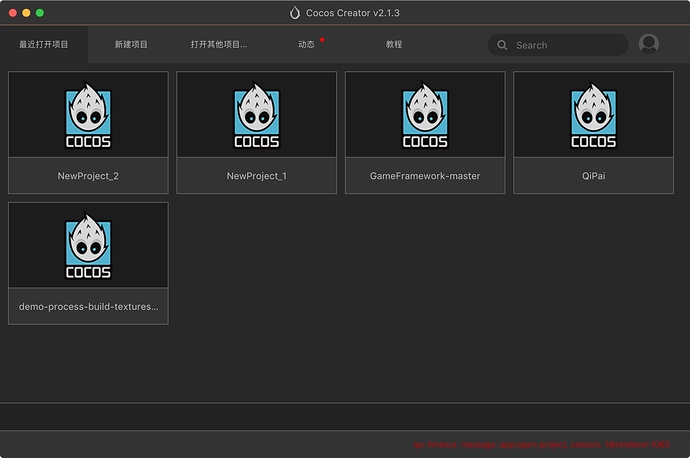Switch to the 新建项目 tab
This screenshot has height=458, width=690.
(x=131, y=44)
